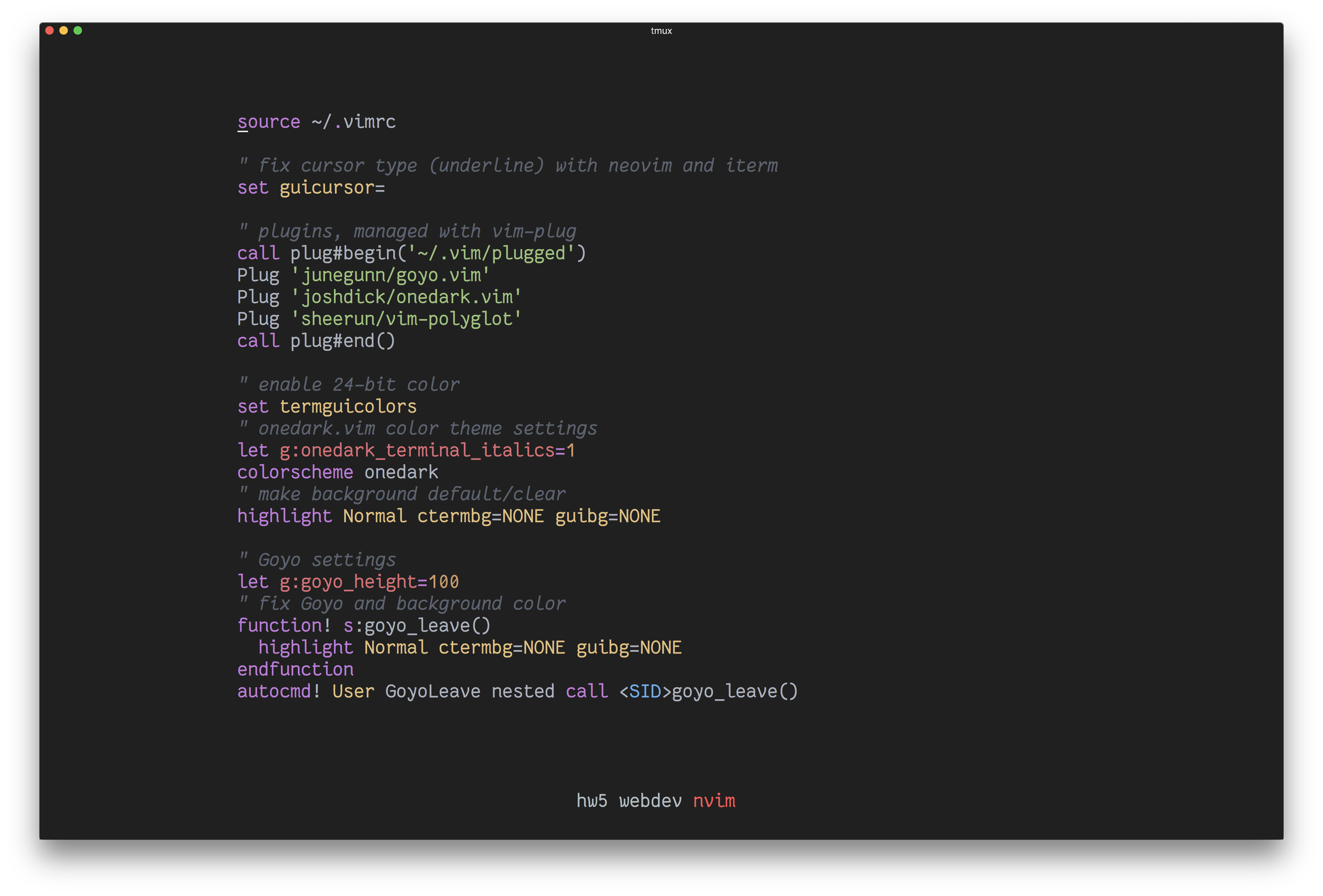
Task: Click the yellow minimize window button
Action: pyautogui.click(x=64, y=30)
